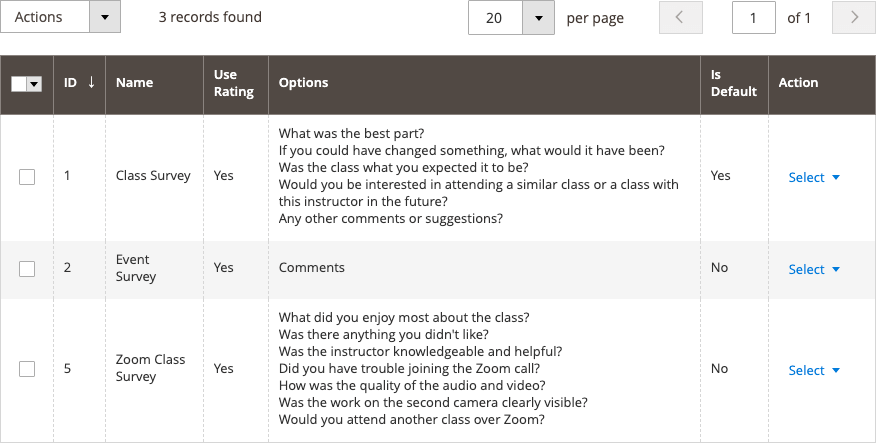876x443 pixels.
Task: Open the Actions dropdown
Action: point(60,17)
